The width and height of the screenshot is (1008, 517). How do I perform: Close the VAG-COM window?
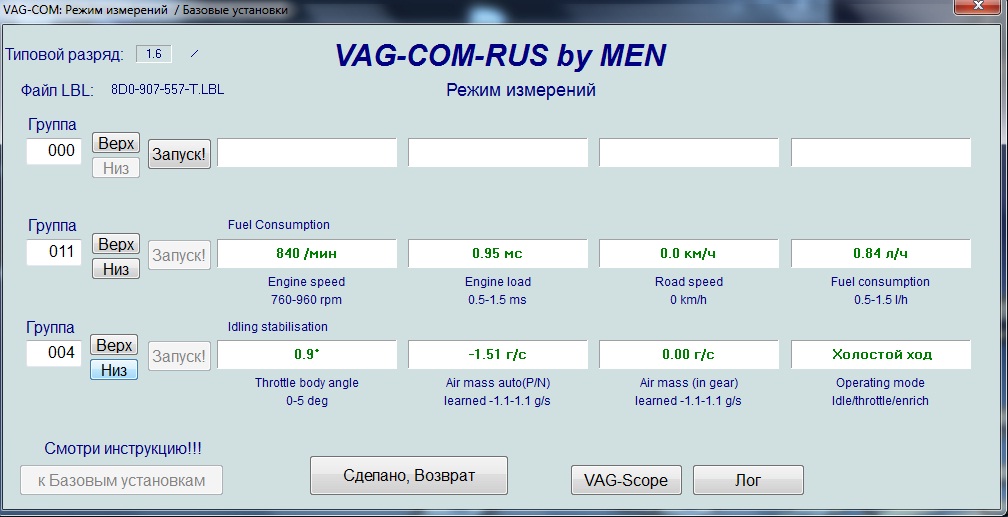coord(978,6)
